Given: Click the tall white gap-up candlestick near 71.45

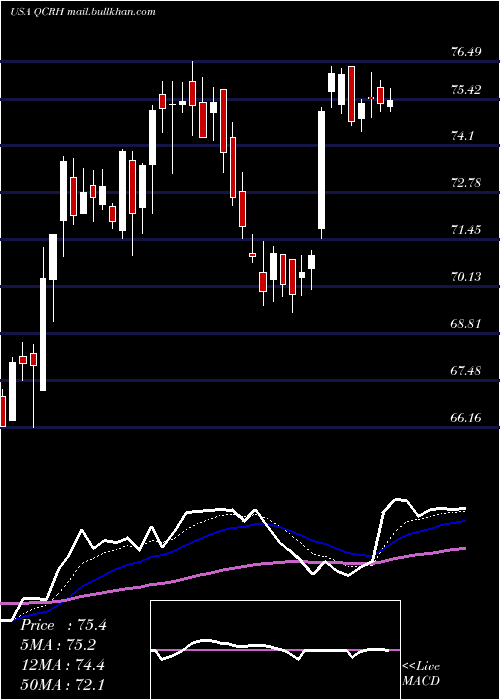Looking at the screenshot, I should pyautogui.click(x=321, y=170).
